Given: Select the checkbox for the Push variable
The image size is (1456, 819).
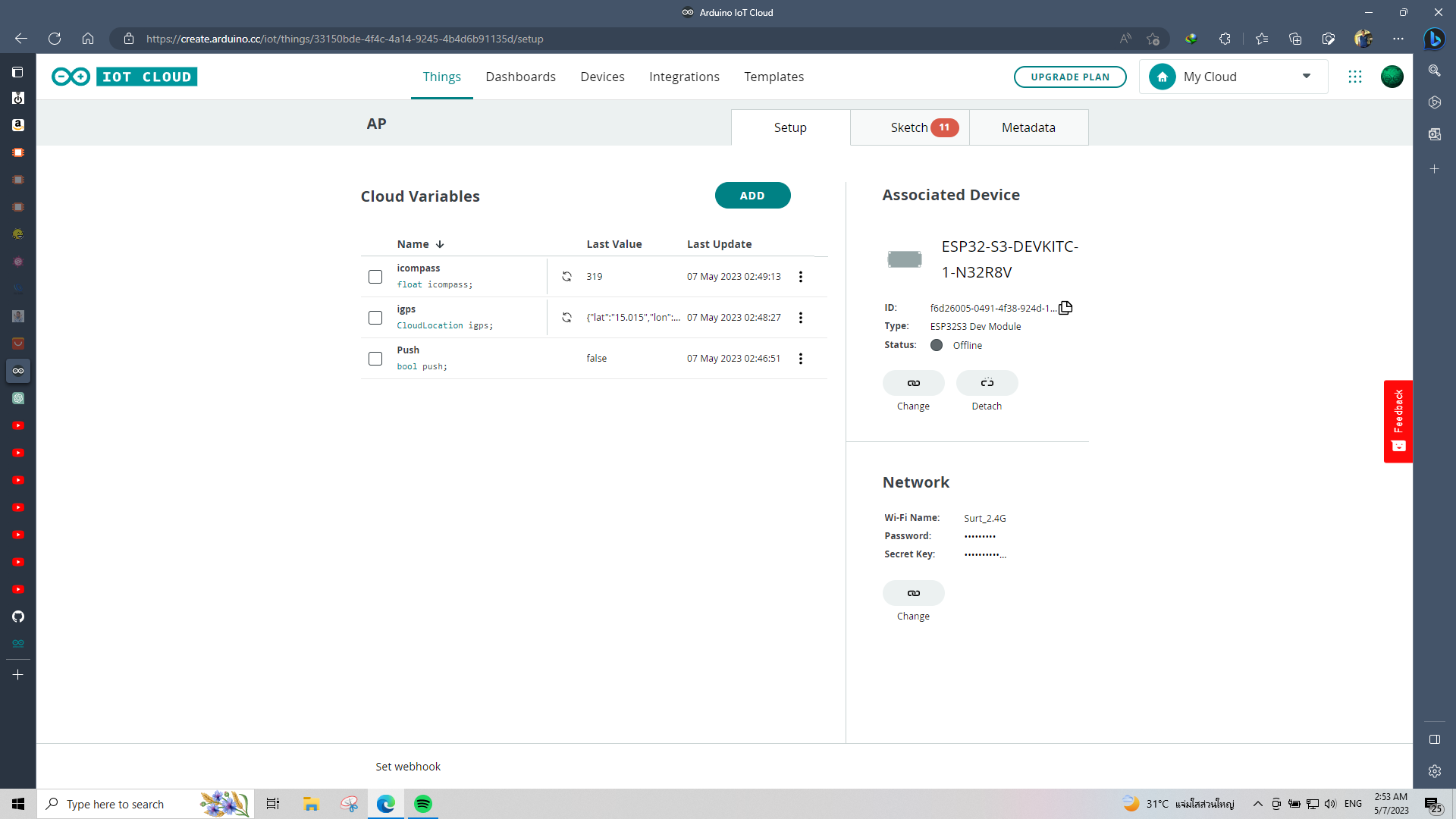Looking at the screenshot, I should [375, 358].
